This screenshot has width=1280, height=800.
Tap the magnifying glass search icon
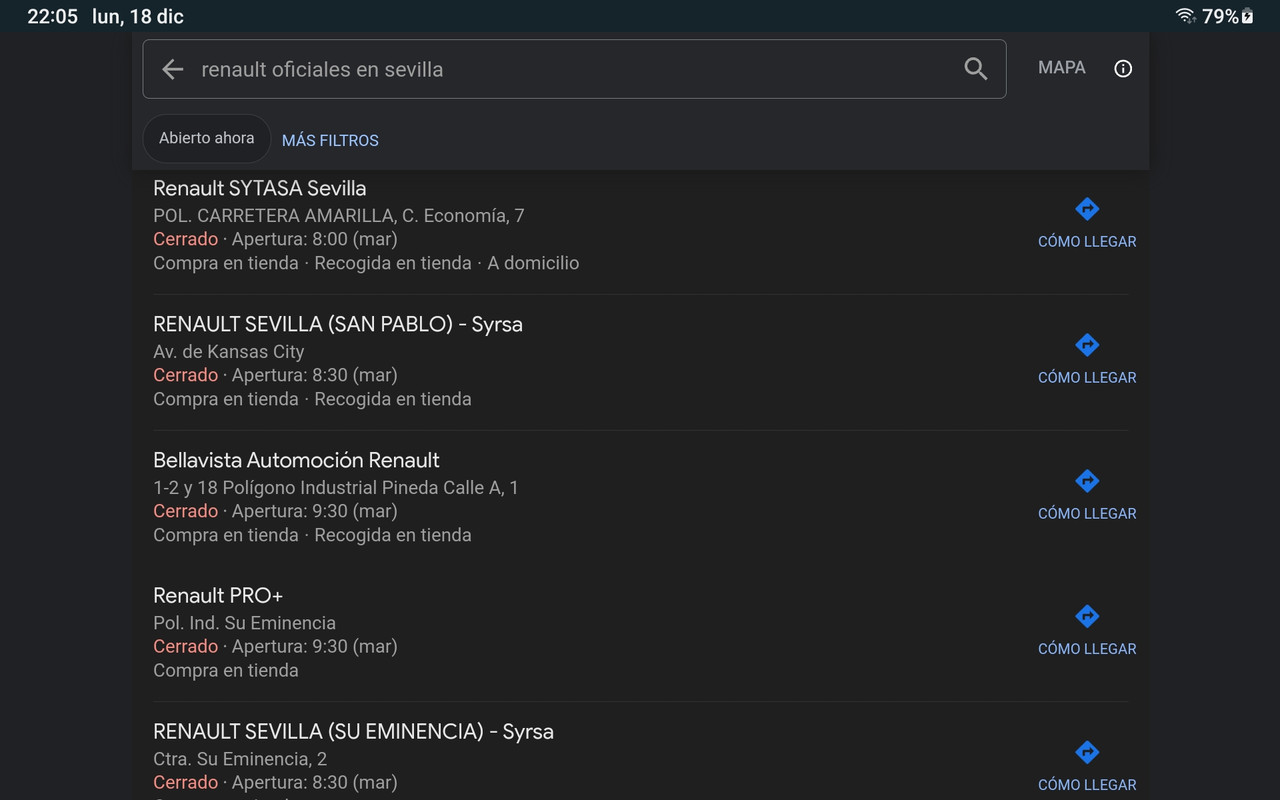click(975, 69)
